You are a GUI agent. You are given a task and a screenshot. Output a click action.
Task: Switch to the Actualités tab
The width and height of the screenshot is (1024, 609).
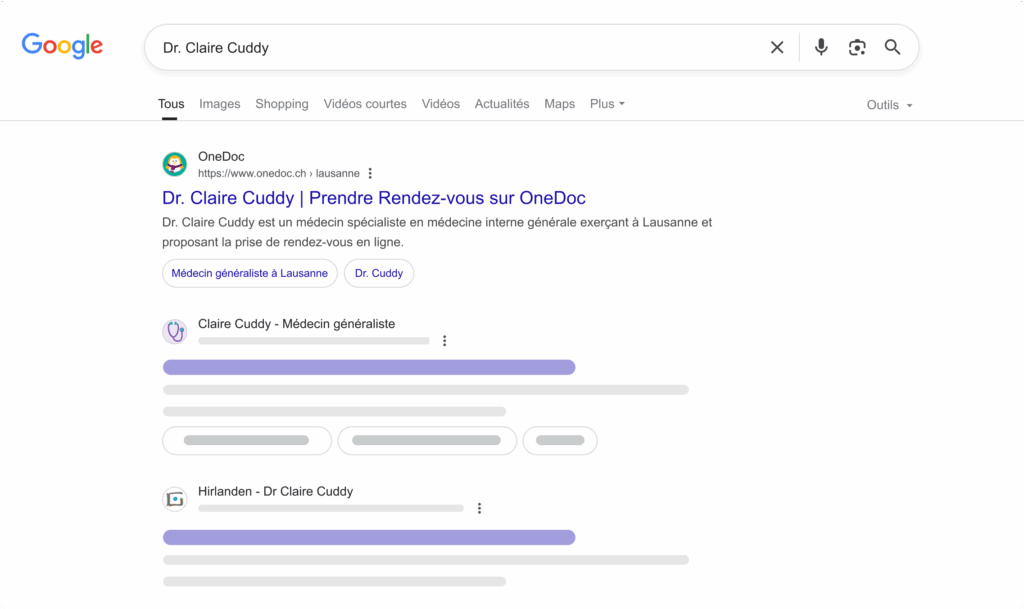tap(502, 104)
